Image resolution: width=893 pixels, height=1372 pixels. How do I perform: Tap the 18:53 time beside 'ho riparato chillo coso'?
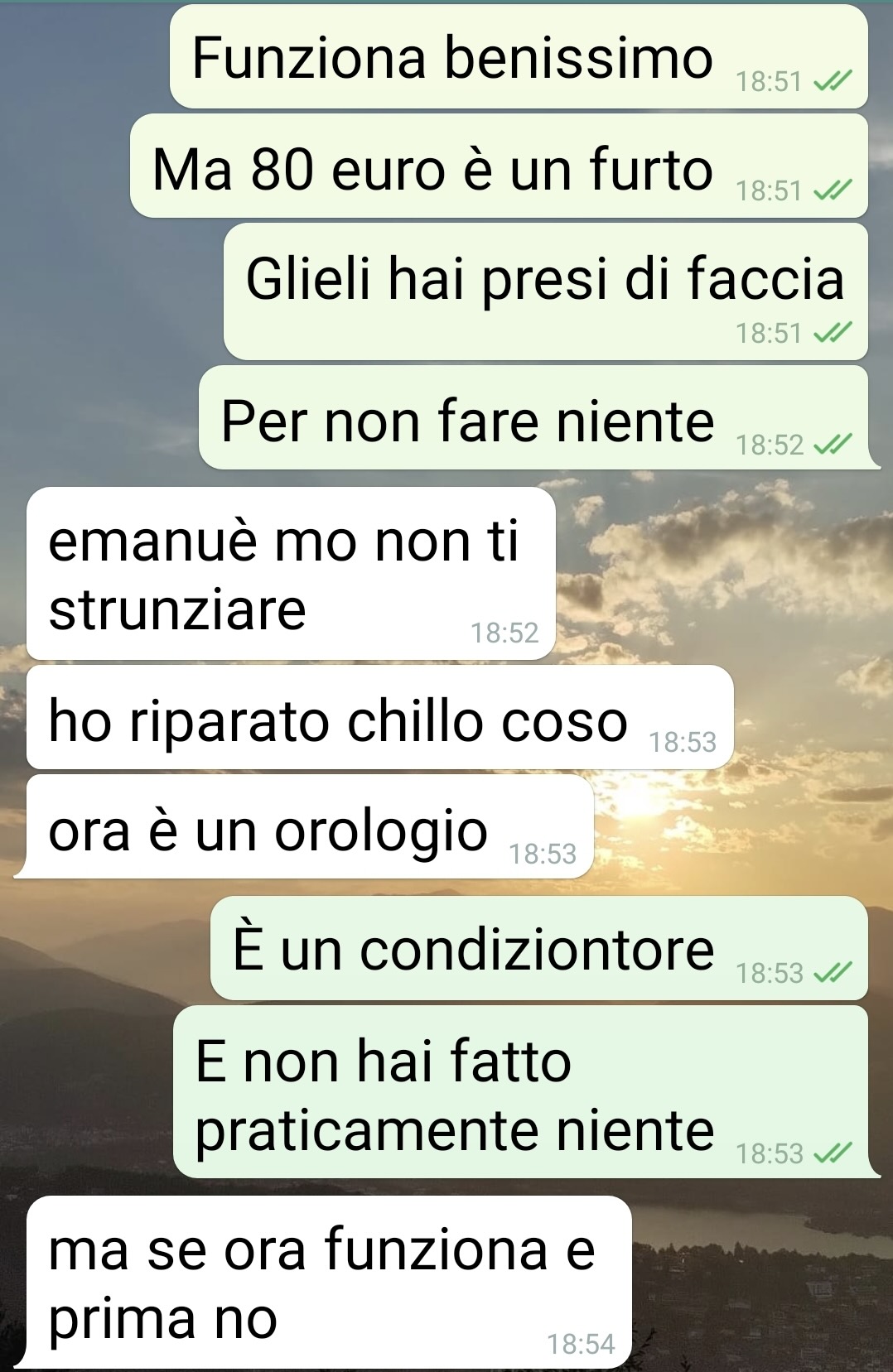pos(683,742)
